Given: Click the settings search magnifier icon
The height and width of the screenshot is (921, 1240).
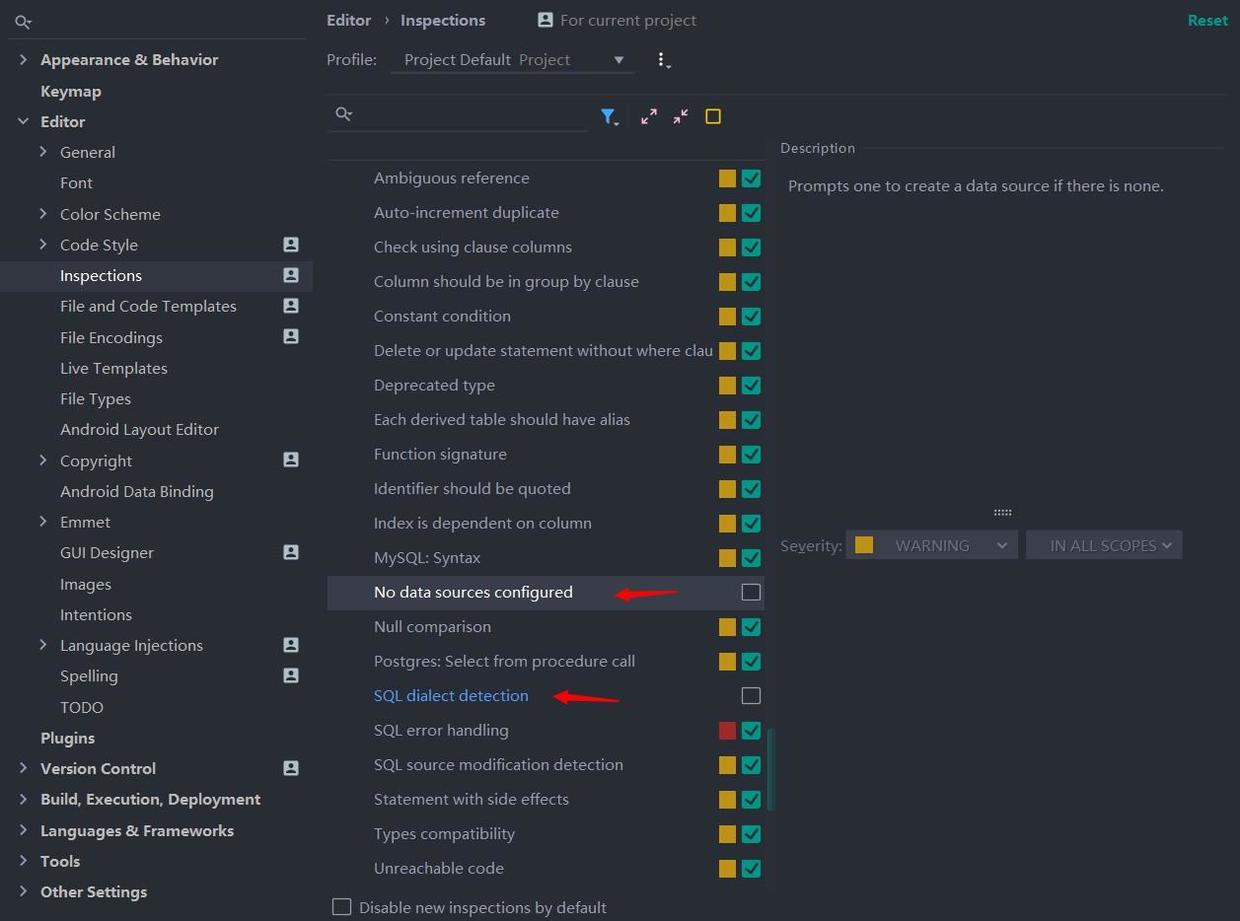Looking at the screenshot, I should (x=23, y=21).
